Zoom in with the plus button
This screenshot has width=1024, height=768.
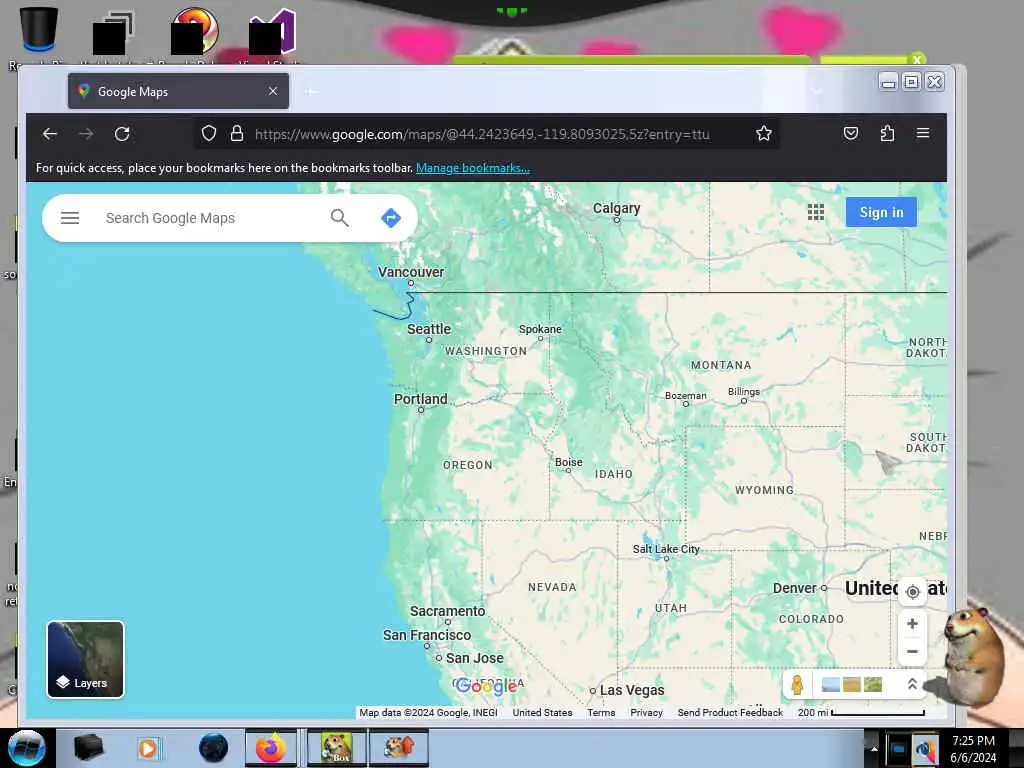click(912, 624)
